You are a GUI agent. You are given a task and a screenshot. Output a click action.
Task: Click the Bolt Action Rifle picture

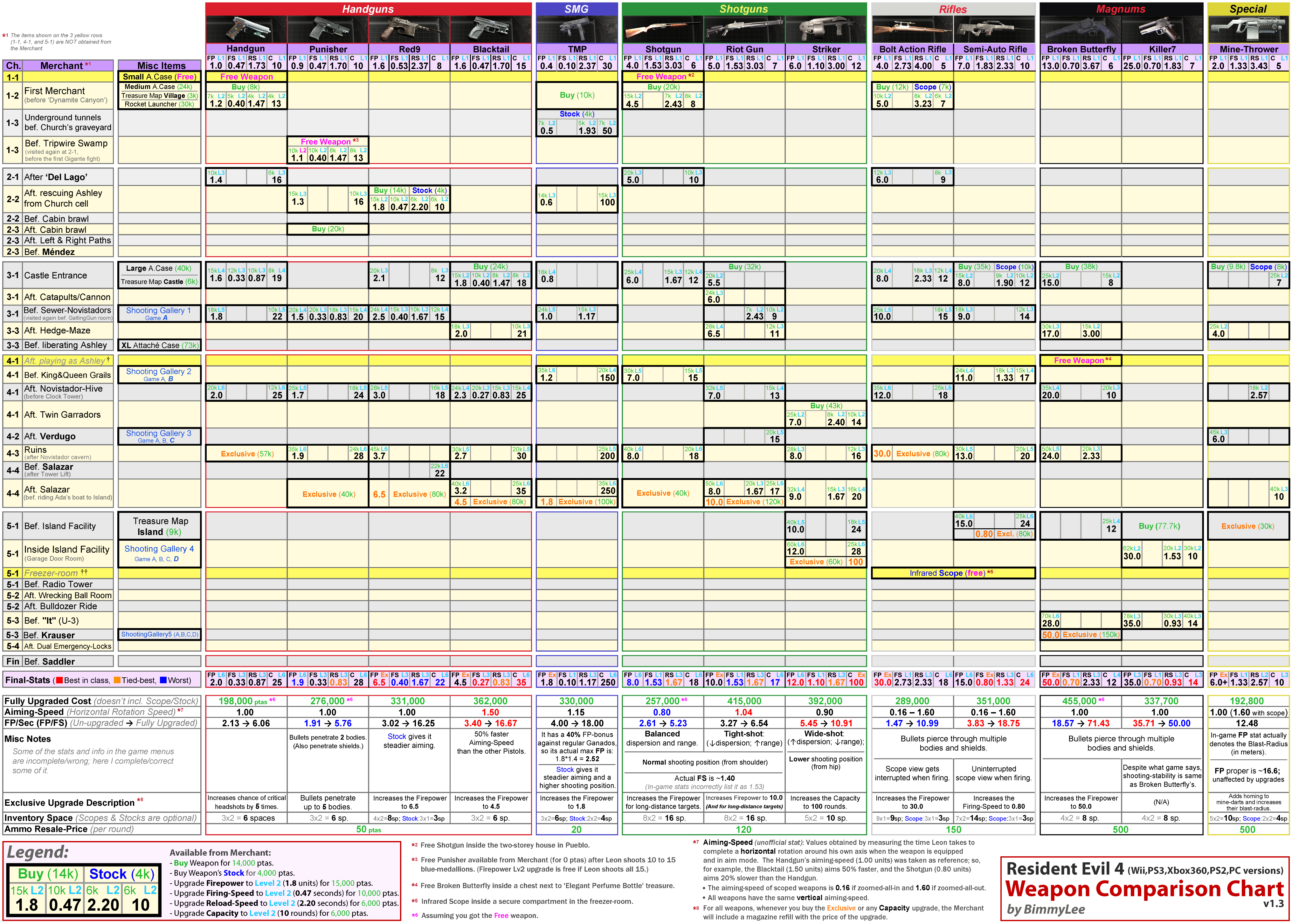pyautogui.click(x=912, y=30)
